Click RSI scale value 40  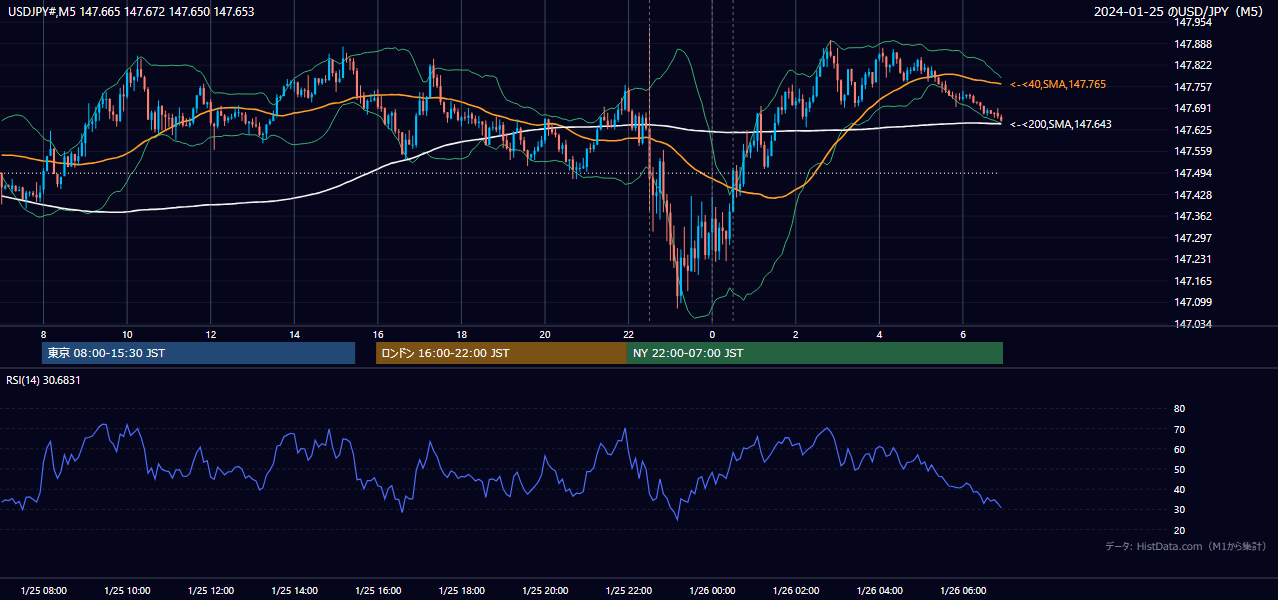point(1179,490)
